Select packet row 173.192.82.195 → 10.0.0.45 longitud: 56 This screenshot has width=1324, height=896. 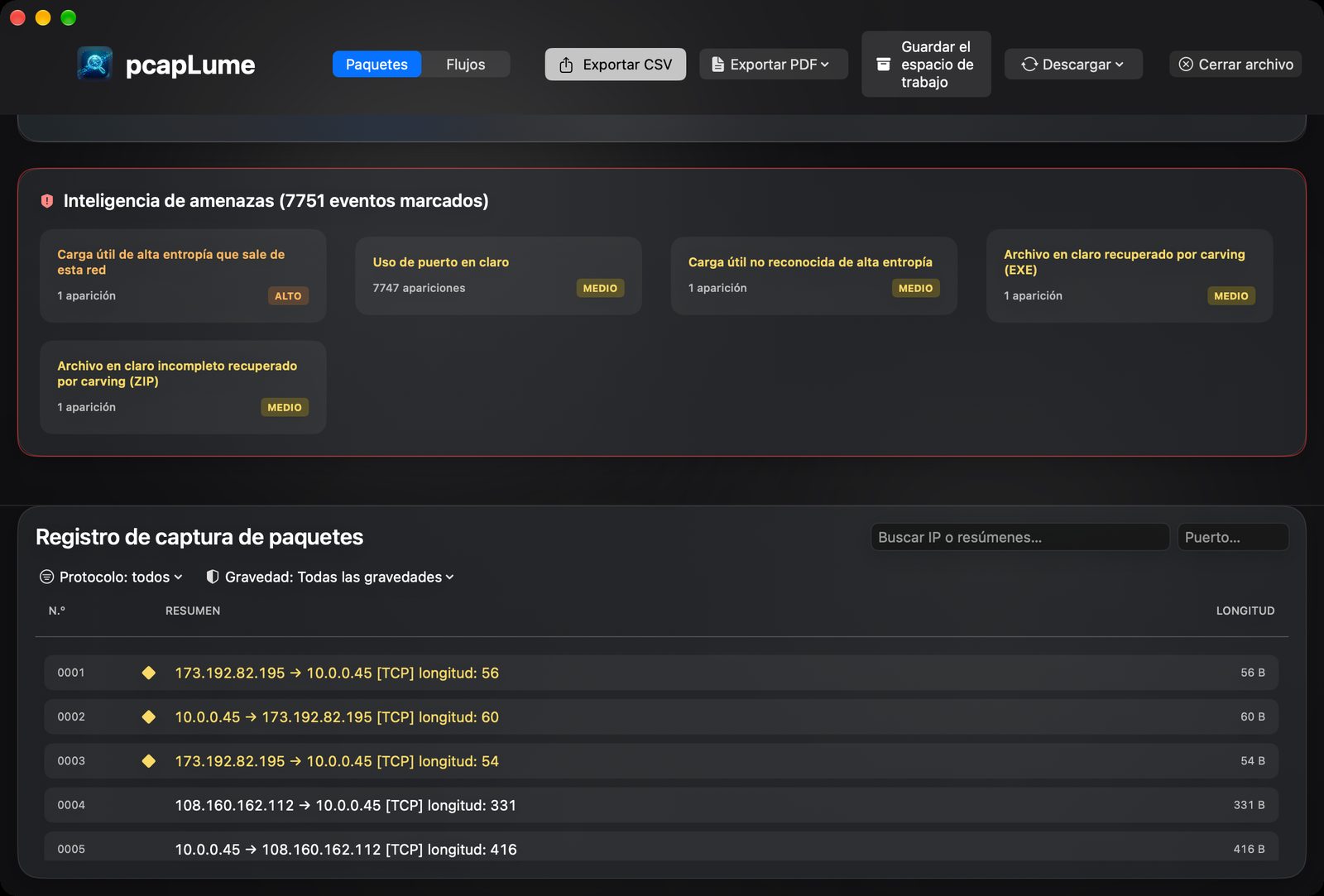[661, 673]
